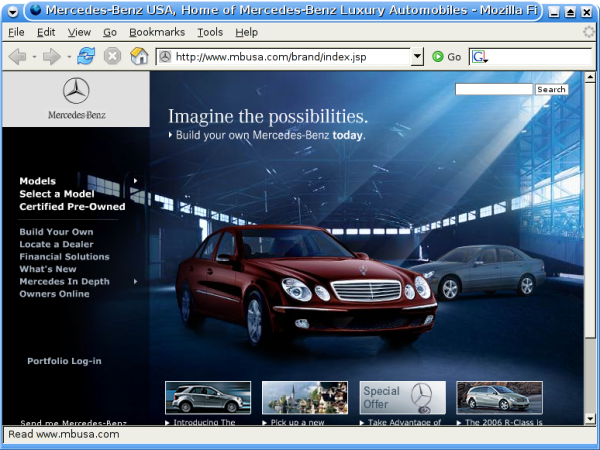Open the What's New link
Image resolution: width=600 pixels, height=450 pixels.
pyautogui.click(x=48, y=269)
